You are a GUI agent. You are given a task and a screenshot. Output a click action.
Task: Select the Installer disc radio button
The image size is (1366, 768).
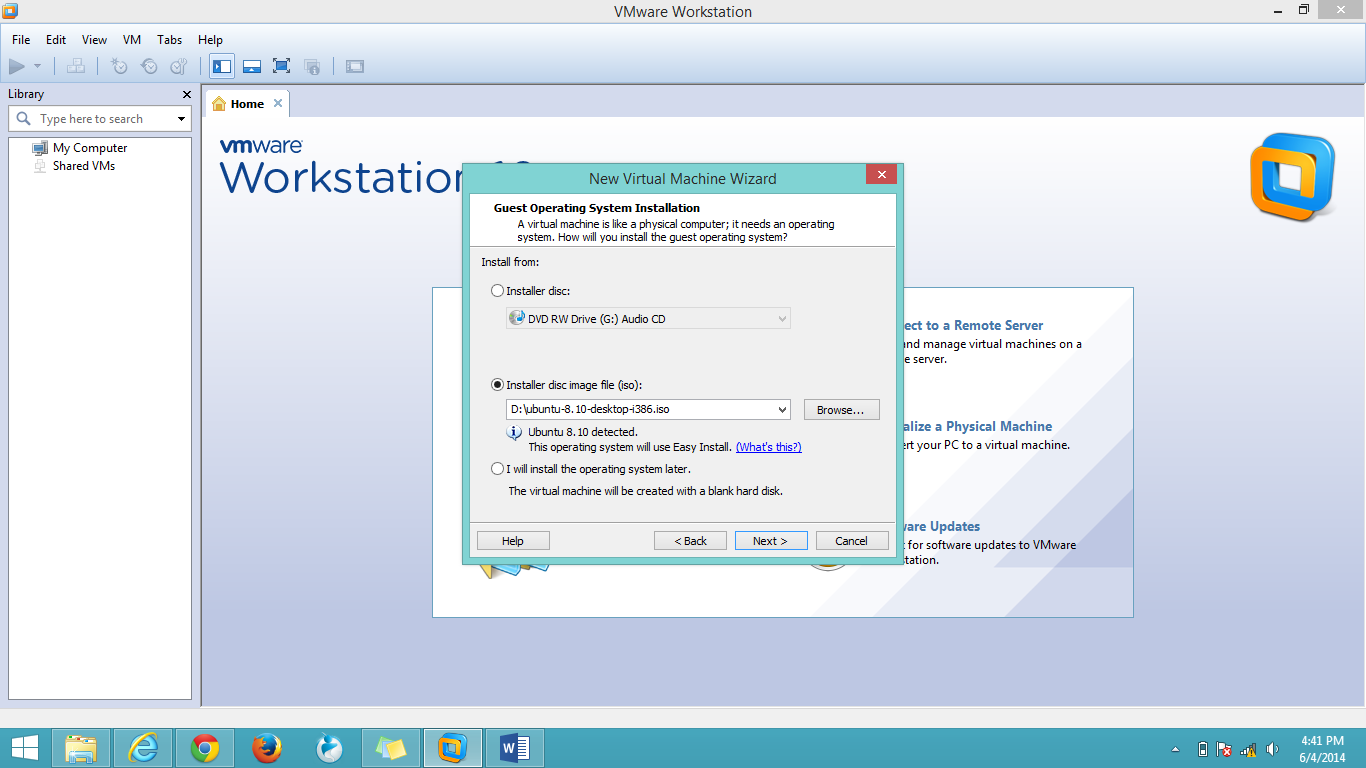click(x=497, y=290)
